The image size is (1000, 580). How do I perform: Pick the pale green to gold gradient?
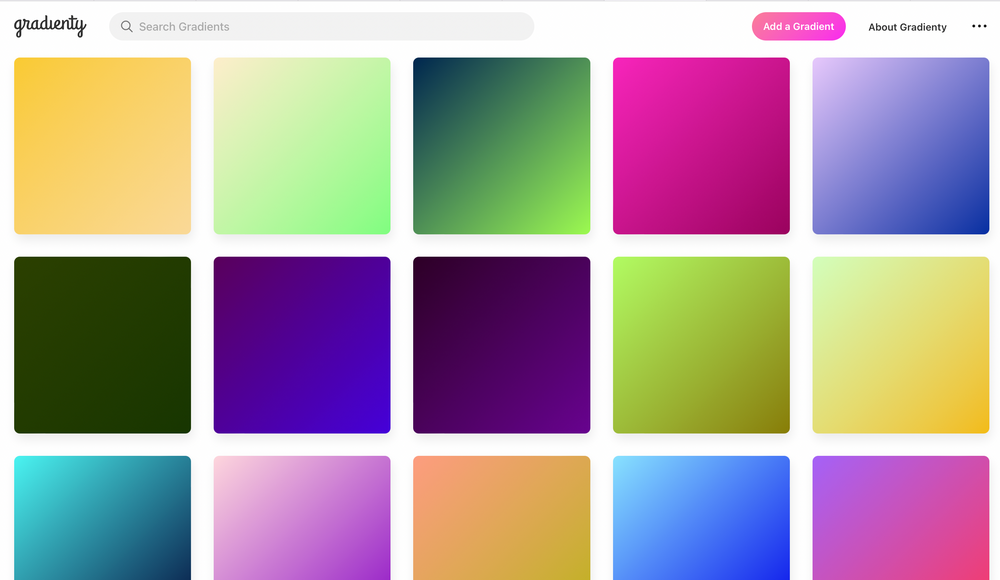[900, 345]
